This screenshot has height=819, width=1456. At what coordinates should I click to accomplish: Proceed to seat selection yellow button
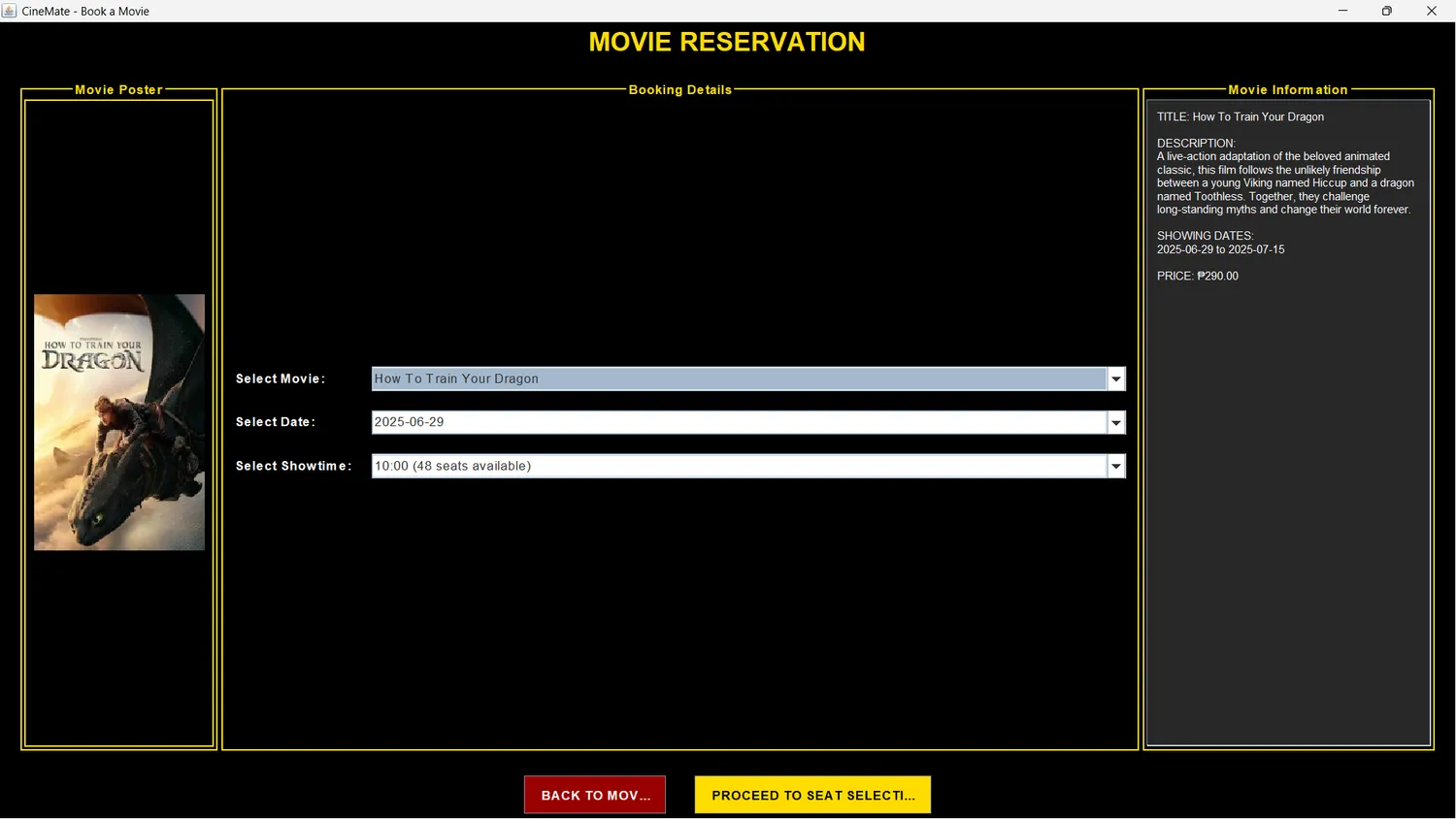point(812,795)
